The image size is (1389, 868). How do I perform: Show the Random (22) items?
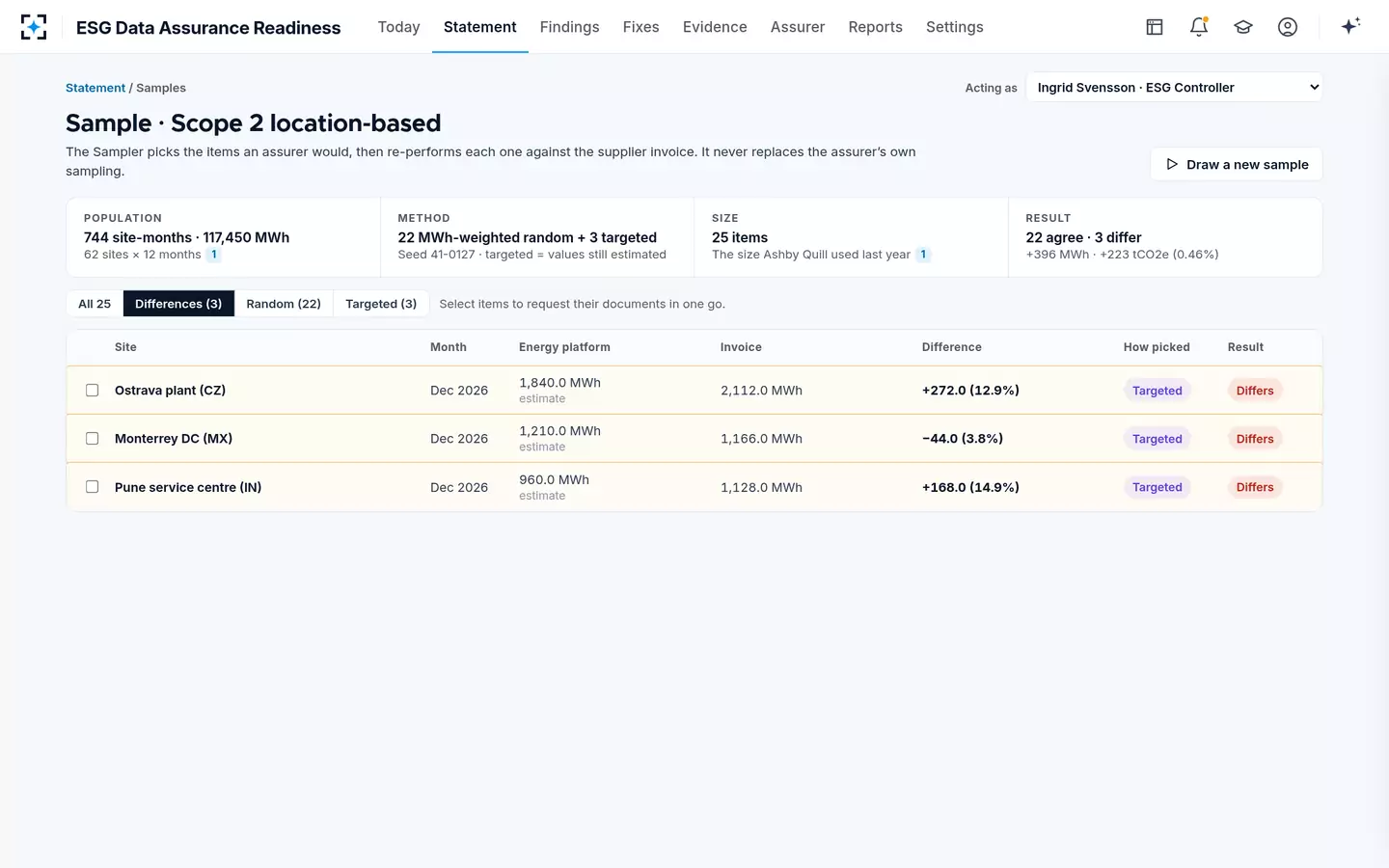[x=284, y=304]
